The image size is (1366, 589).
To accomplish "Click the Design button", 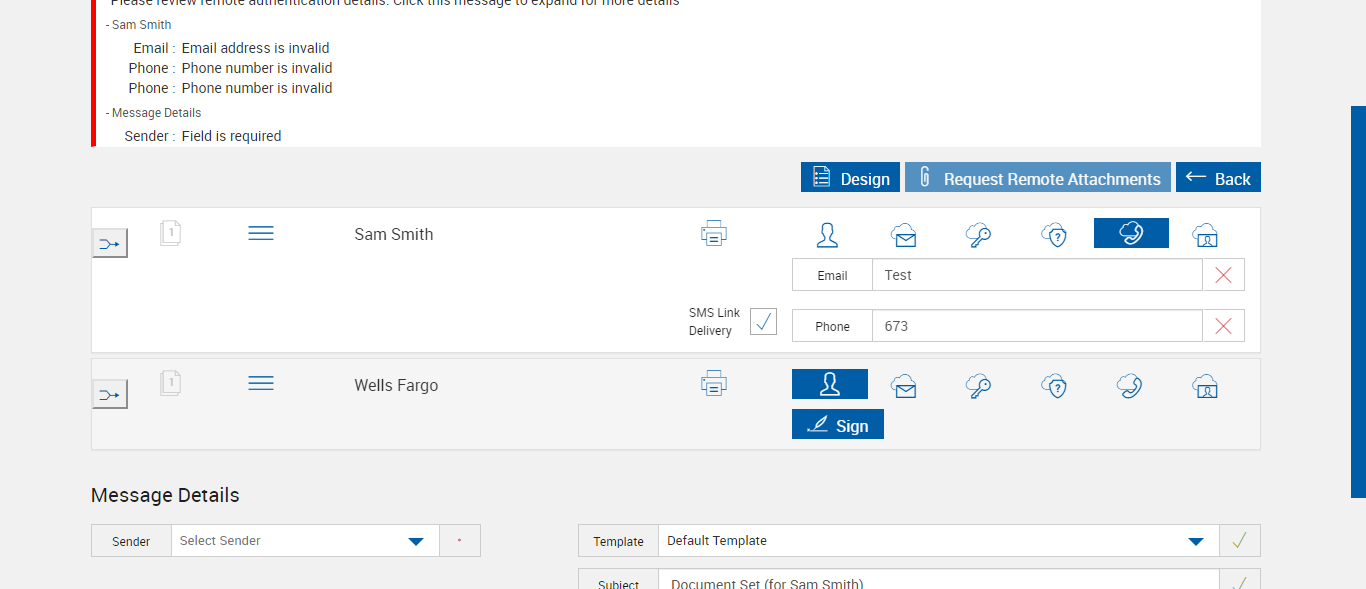I will click(850, 178).
